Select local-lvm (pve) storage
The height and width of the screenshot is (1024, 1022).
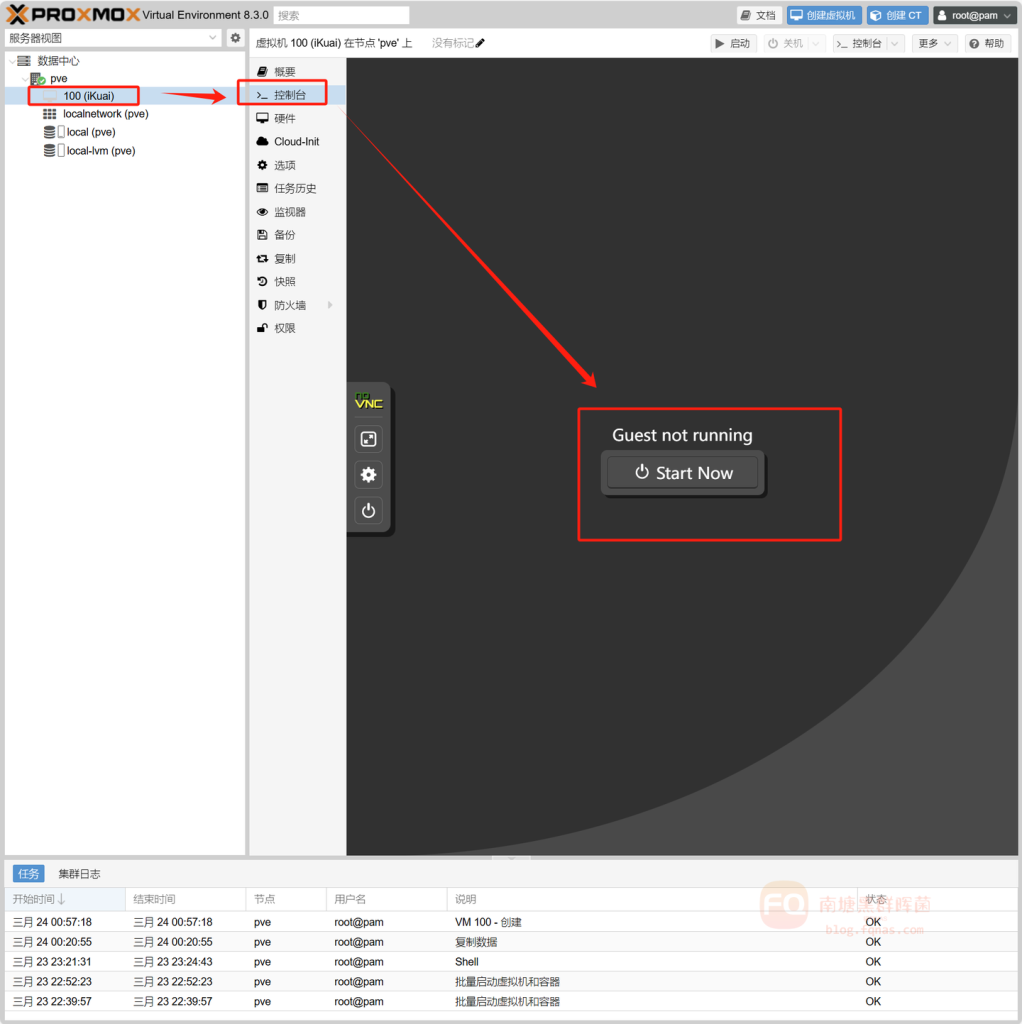[100, 151]
